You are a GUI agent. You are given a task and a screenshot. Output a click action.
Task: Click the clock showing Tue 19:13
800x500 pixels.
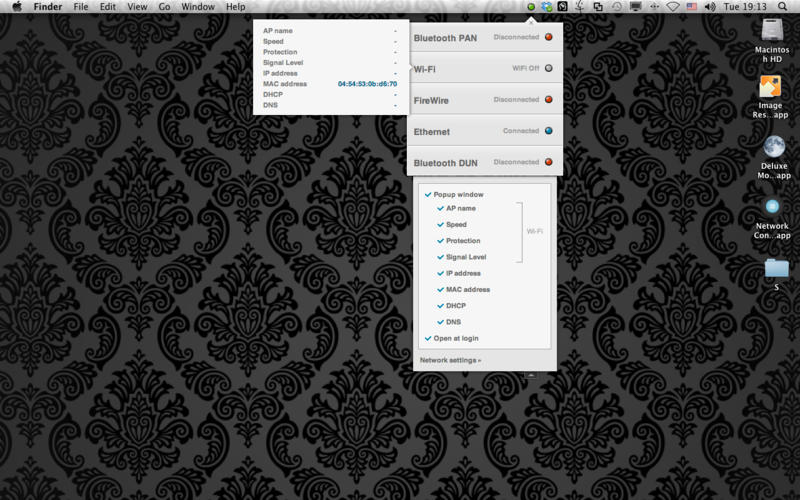(745, 7)
